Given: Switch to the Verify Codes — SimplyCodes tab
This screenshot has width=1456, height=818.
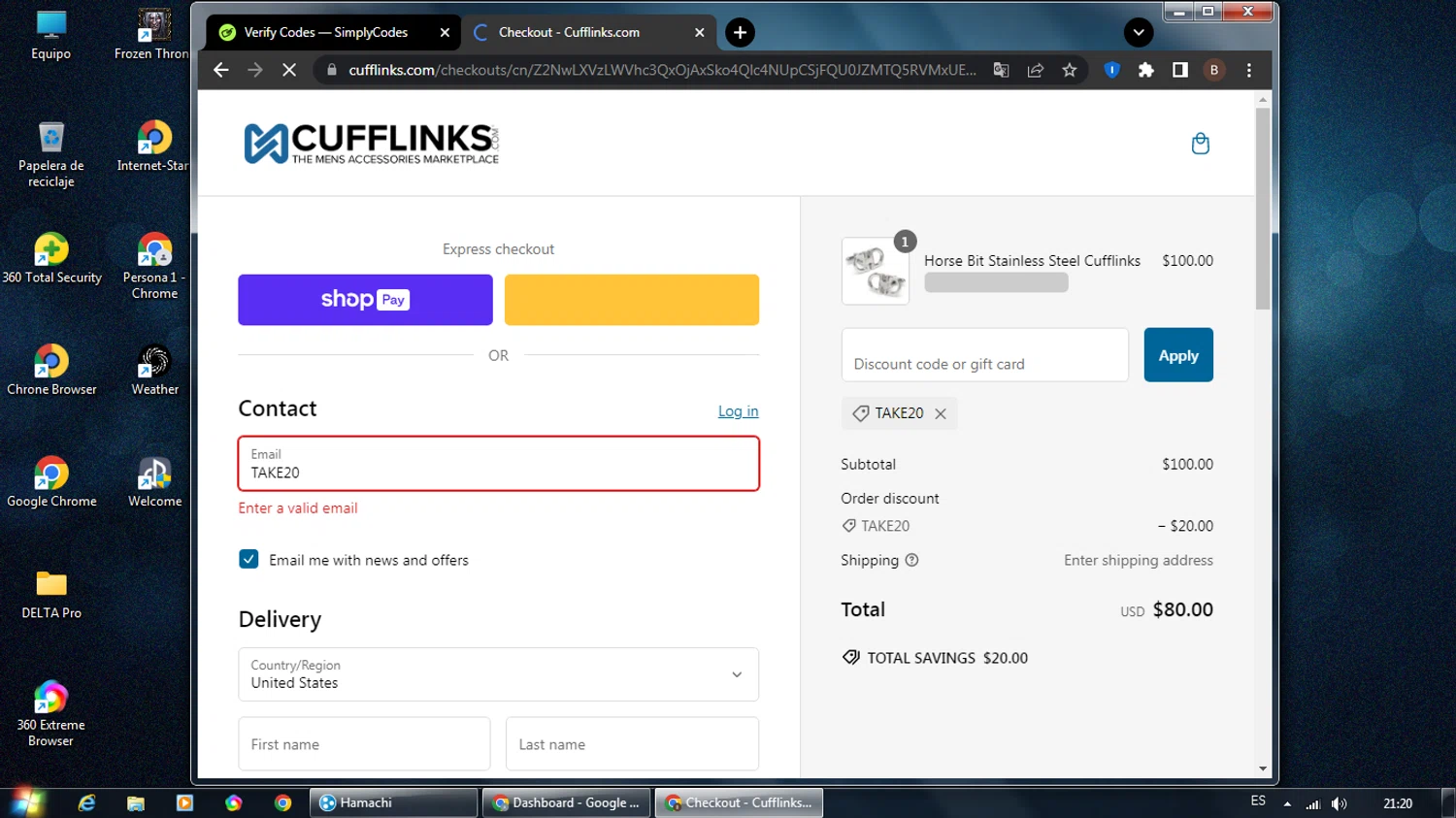Looking at the screenshot, I should point(325,32).
